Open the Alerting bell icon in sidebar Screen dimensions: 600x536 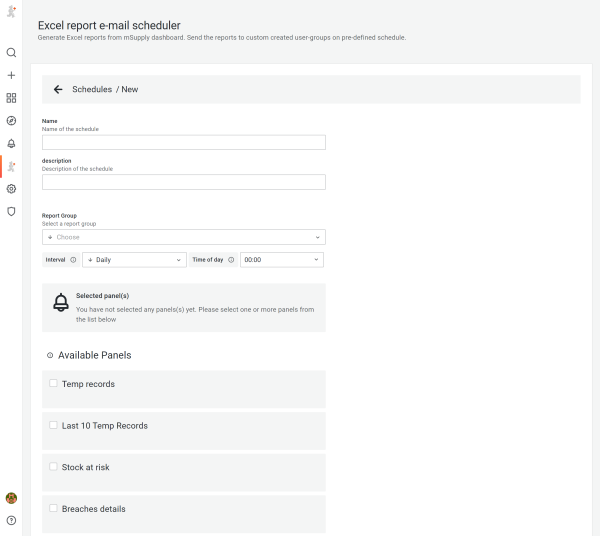point(11,143)
